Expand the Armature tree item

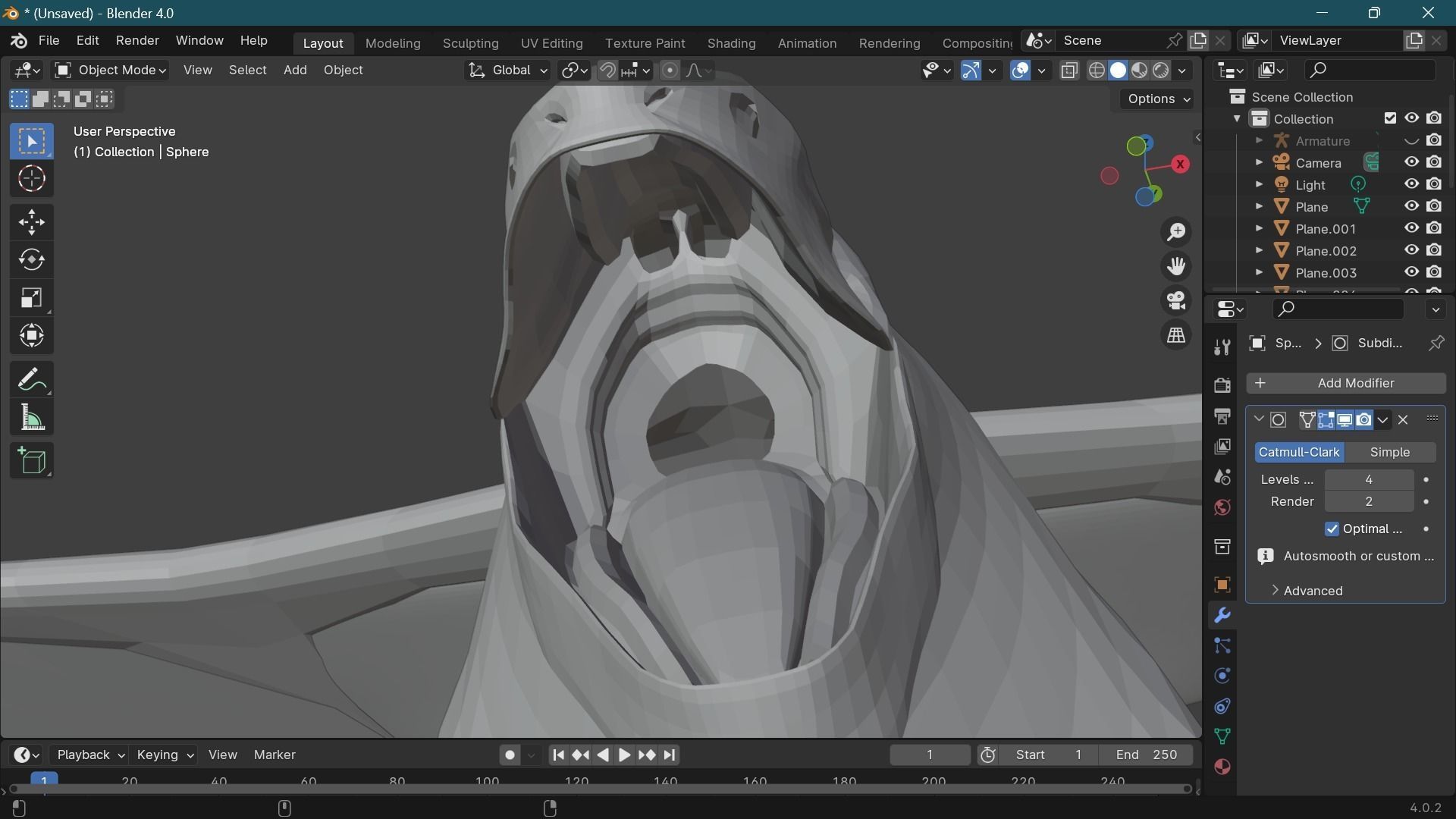(1259, 141)
